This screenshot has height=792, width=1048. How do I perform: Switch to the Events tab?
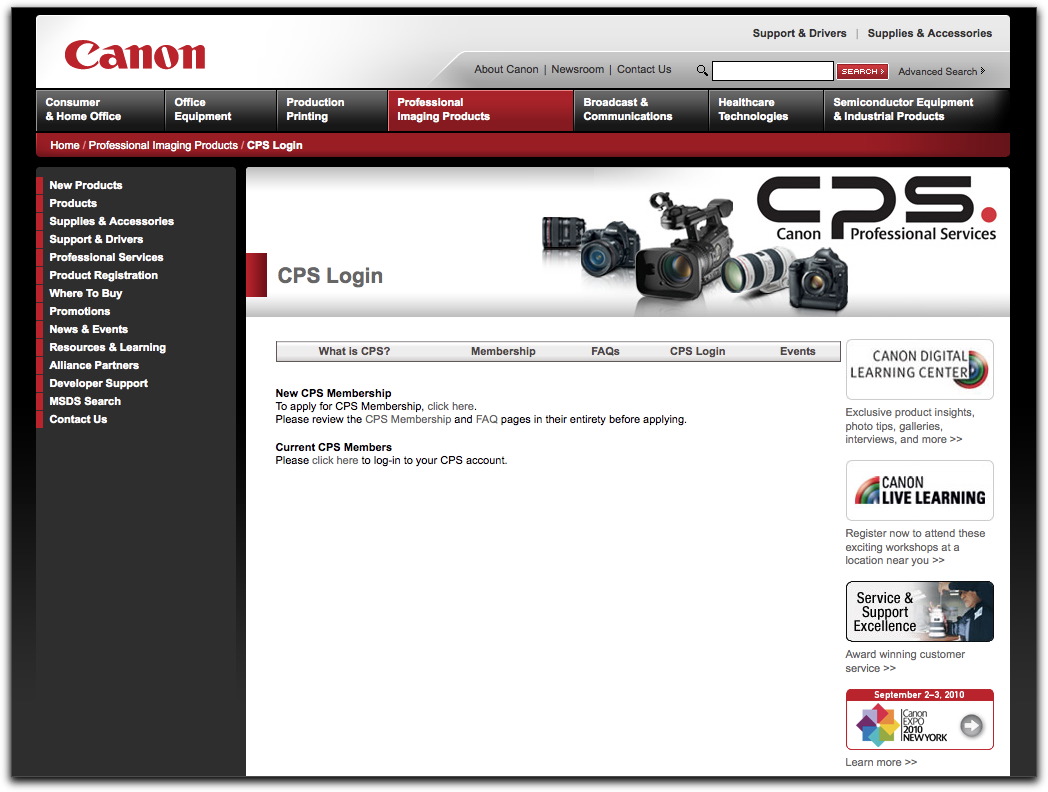point(797,352)
